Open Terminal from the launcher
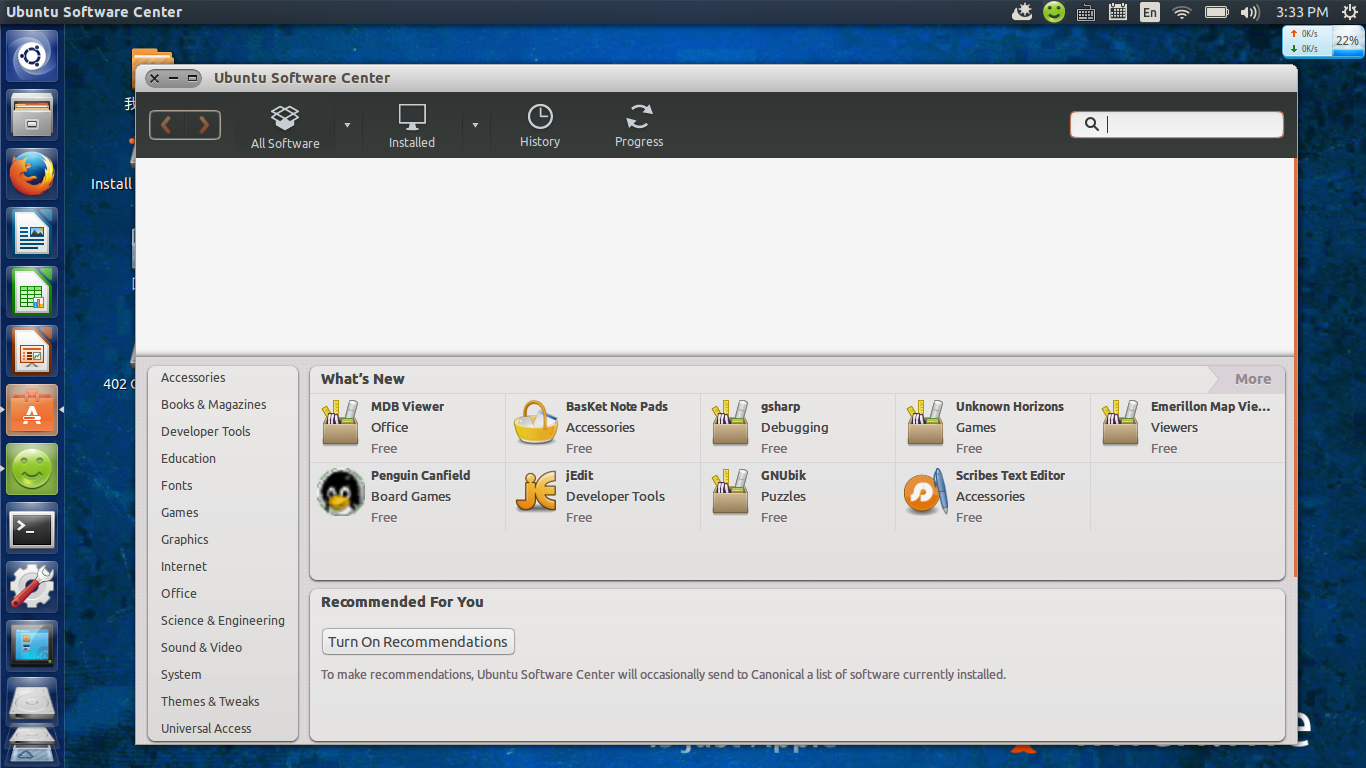Screen dimensions: 1366x768 (x=32, y=528)
